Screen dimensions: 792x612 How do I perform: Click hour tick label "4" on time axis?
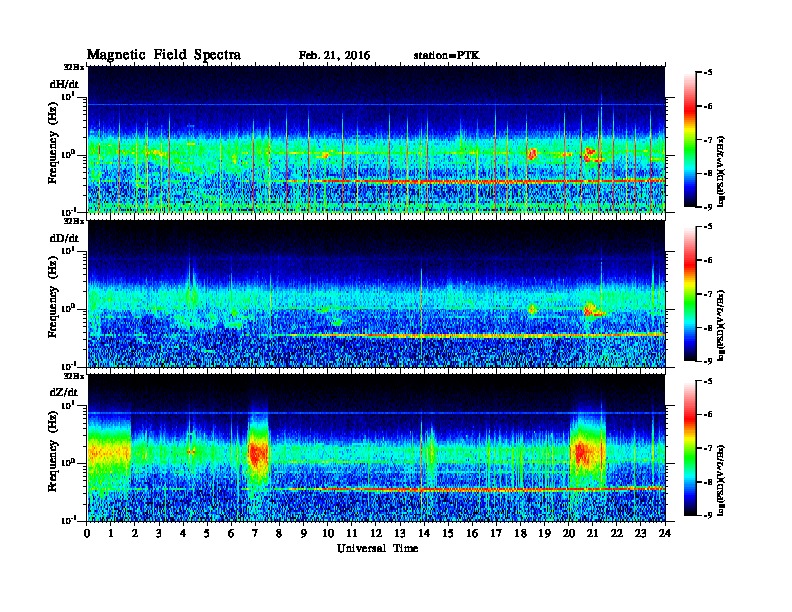[x=183, y=533]
